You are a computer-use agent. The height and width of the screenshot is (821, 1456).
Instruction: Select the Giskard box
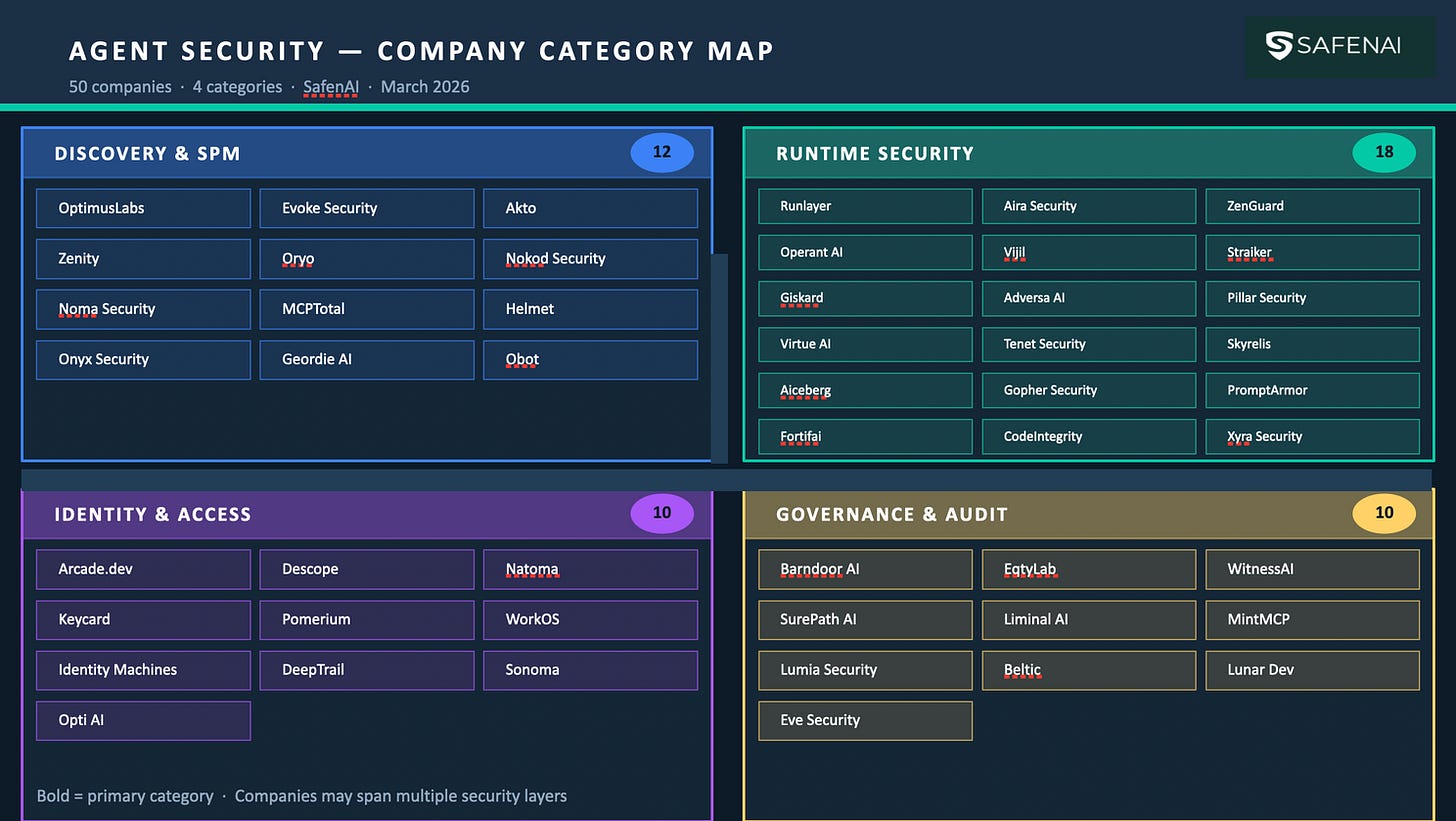tap(865, 298)
